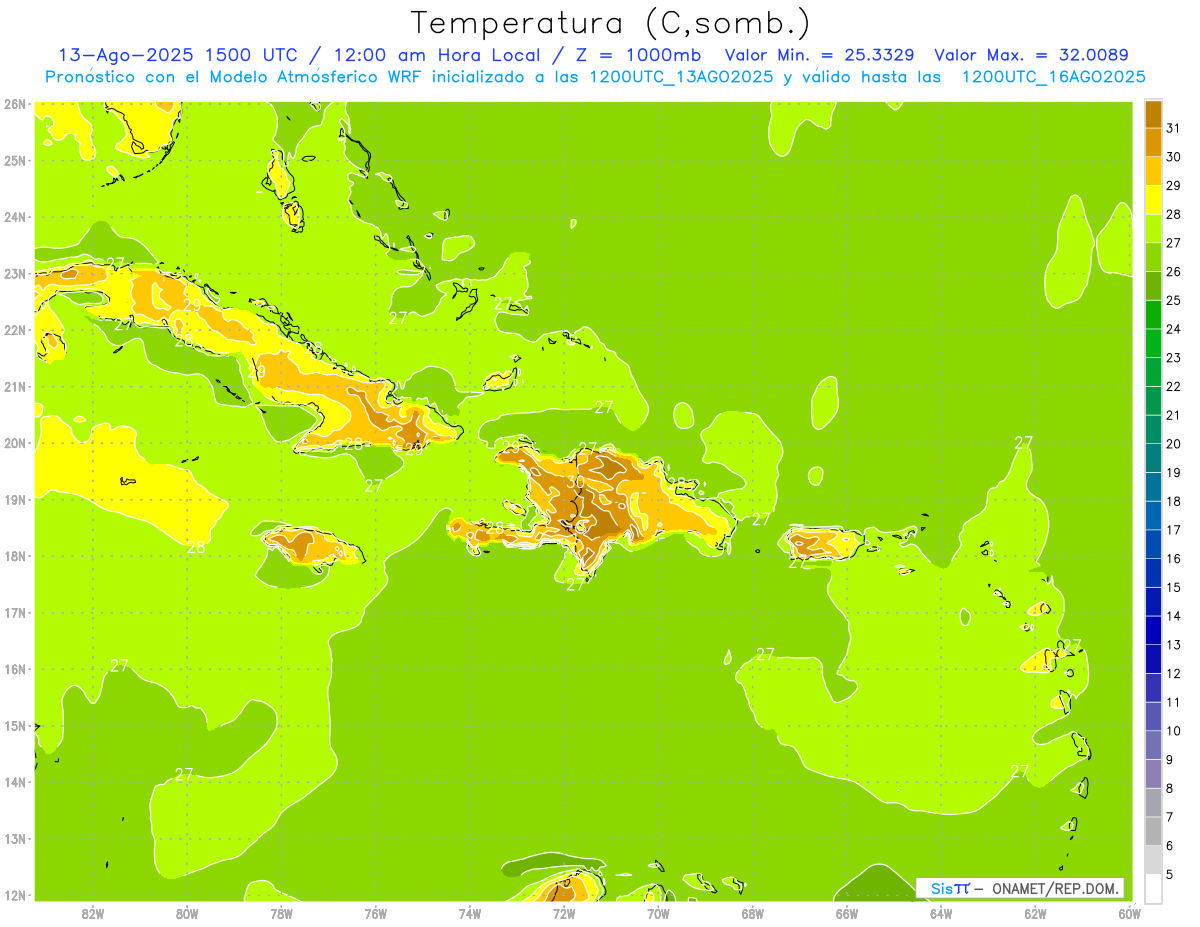The image size is (1200, 927).
Task: Click the longitude label "74W"
Action: (x=470, y=914)
